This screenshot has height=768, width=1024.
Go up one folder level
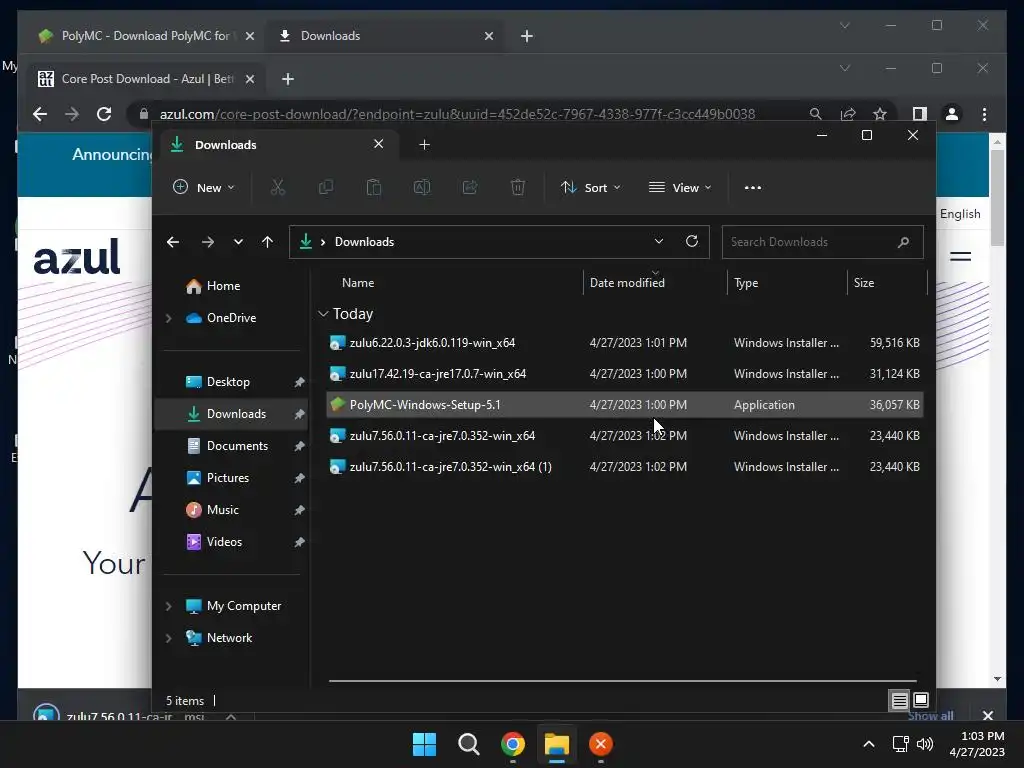point(267,242)
